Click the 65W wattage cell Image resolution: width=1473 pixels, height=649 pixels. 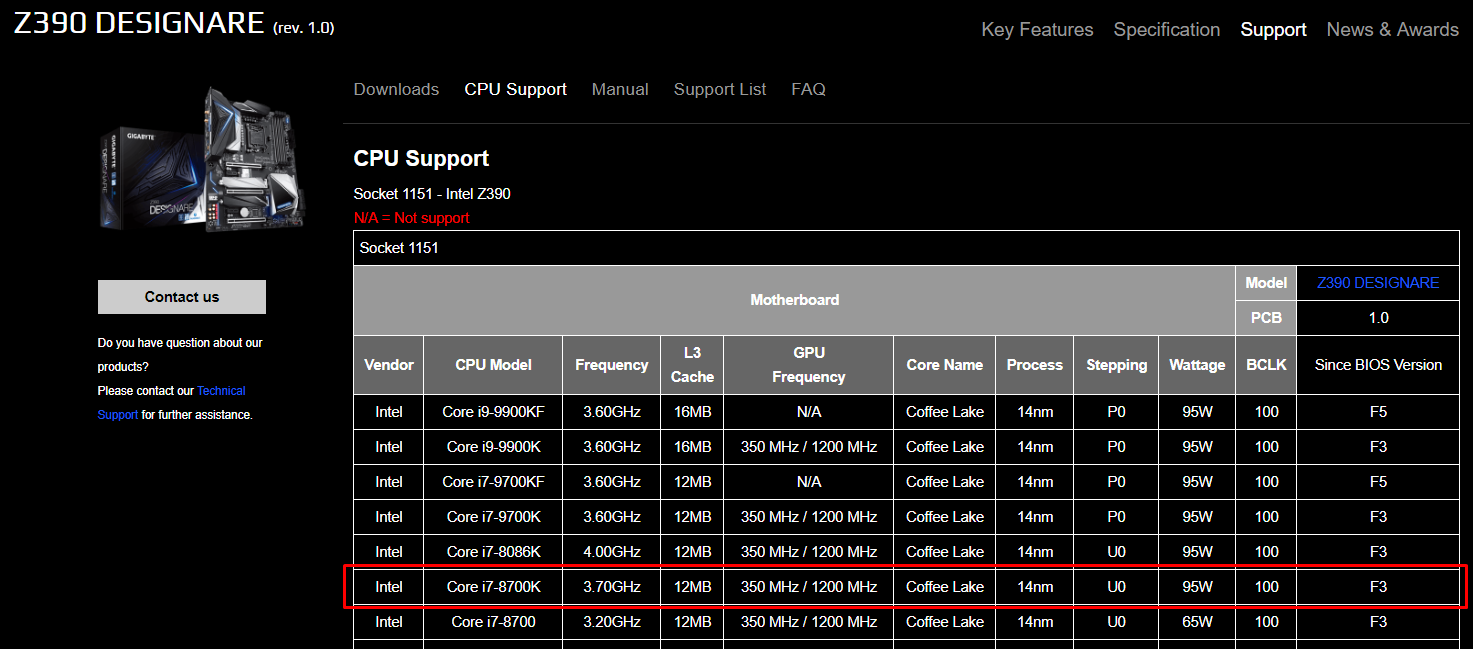tap(1198, 622)
